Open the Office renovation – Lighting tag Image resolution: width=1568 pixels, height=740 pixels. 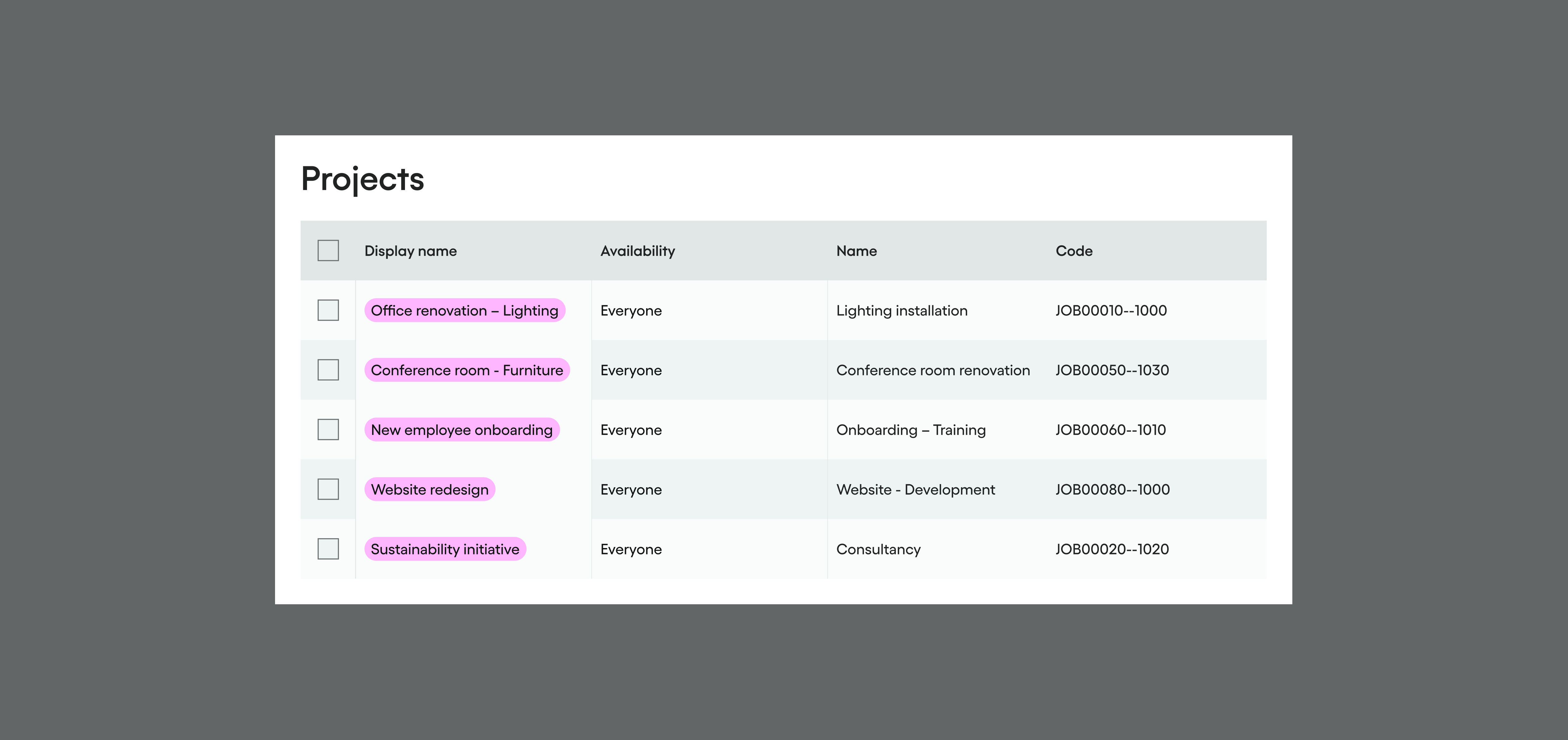pyautogui.click(x=464, y=310)
